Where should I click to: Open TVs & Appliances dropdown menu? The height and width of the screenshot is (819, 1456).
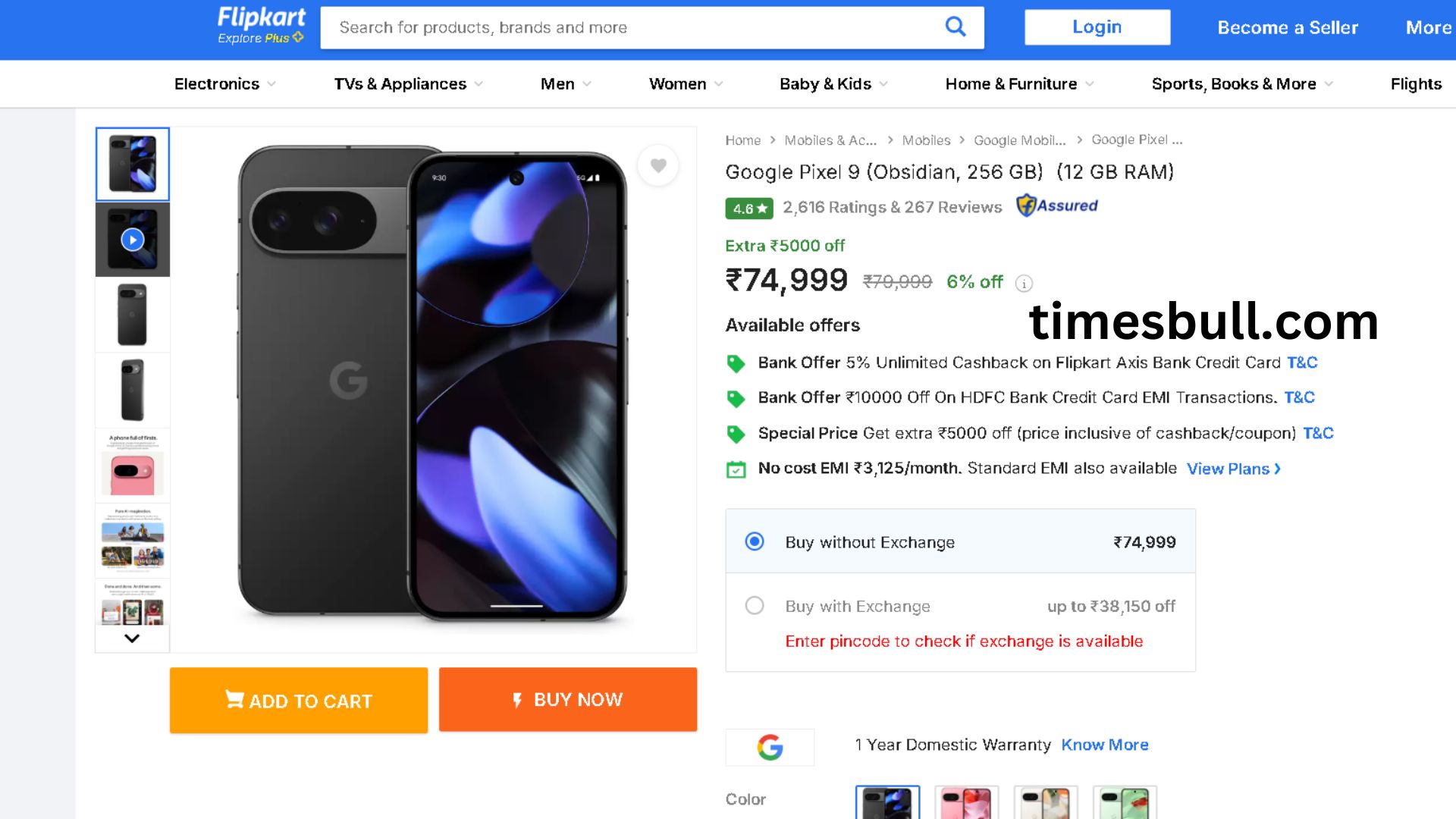coord(408,84)
